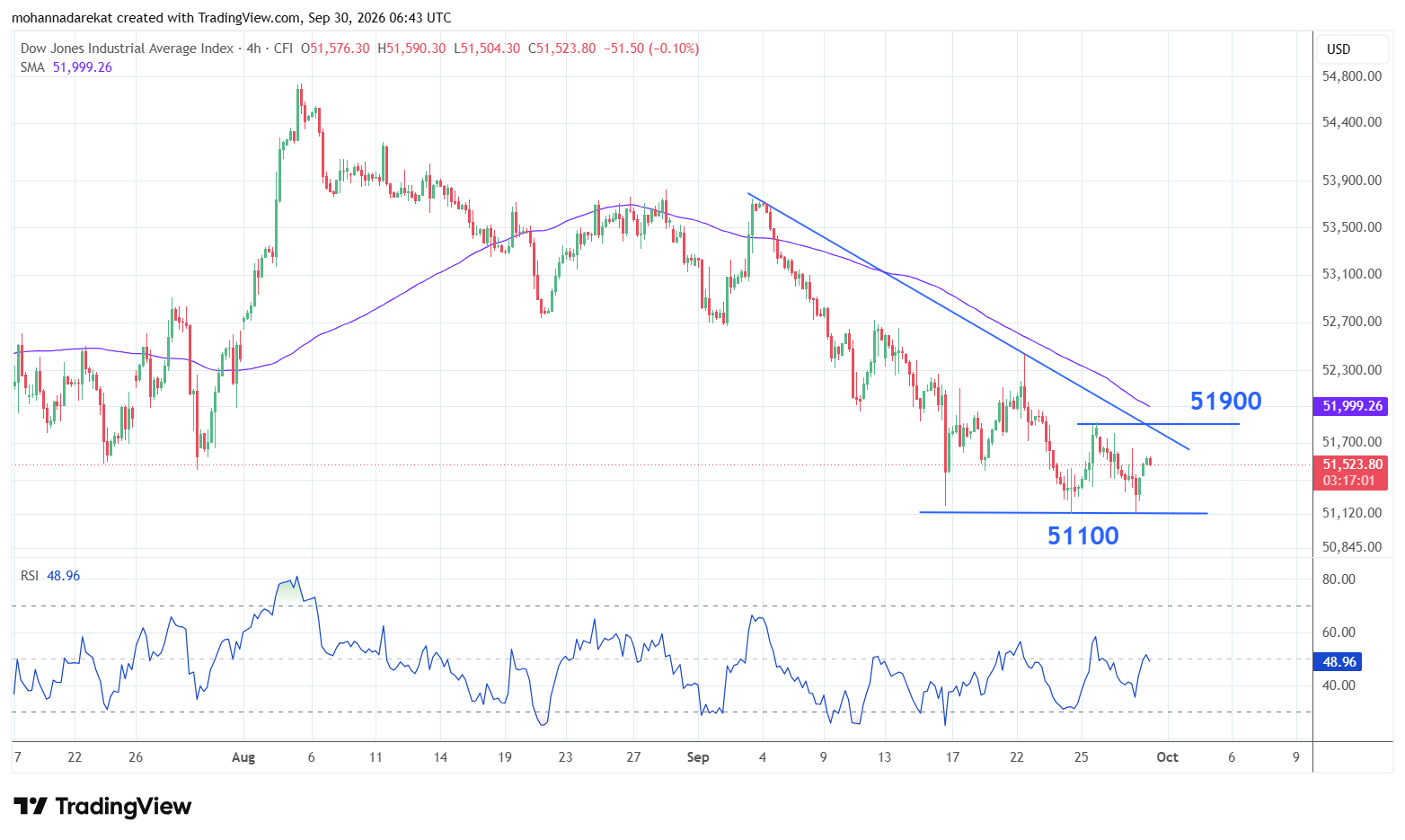1405x840 pixels.
Task: Click the 53,500.00 price axis label
Action: coord(1352,227)
